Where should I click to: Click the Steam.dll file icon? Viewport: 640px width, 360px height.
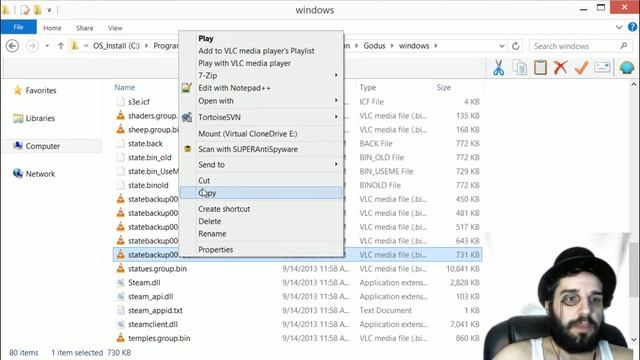(x=120, y=282)
